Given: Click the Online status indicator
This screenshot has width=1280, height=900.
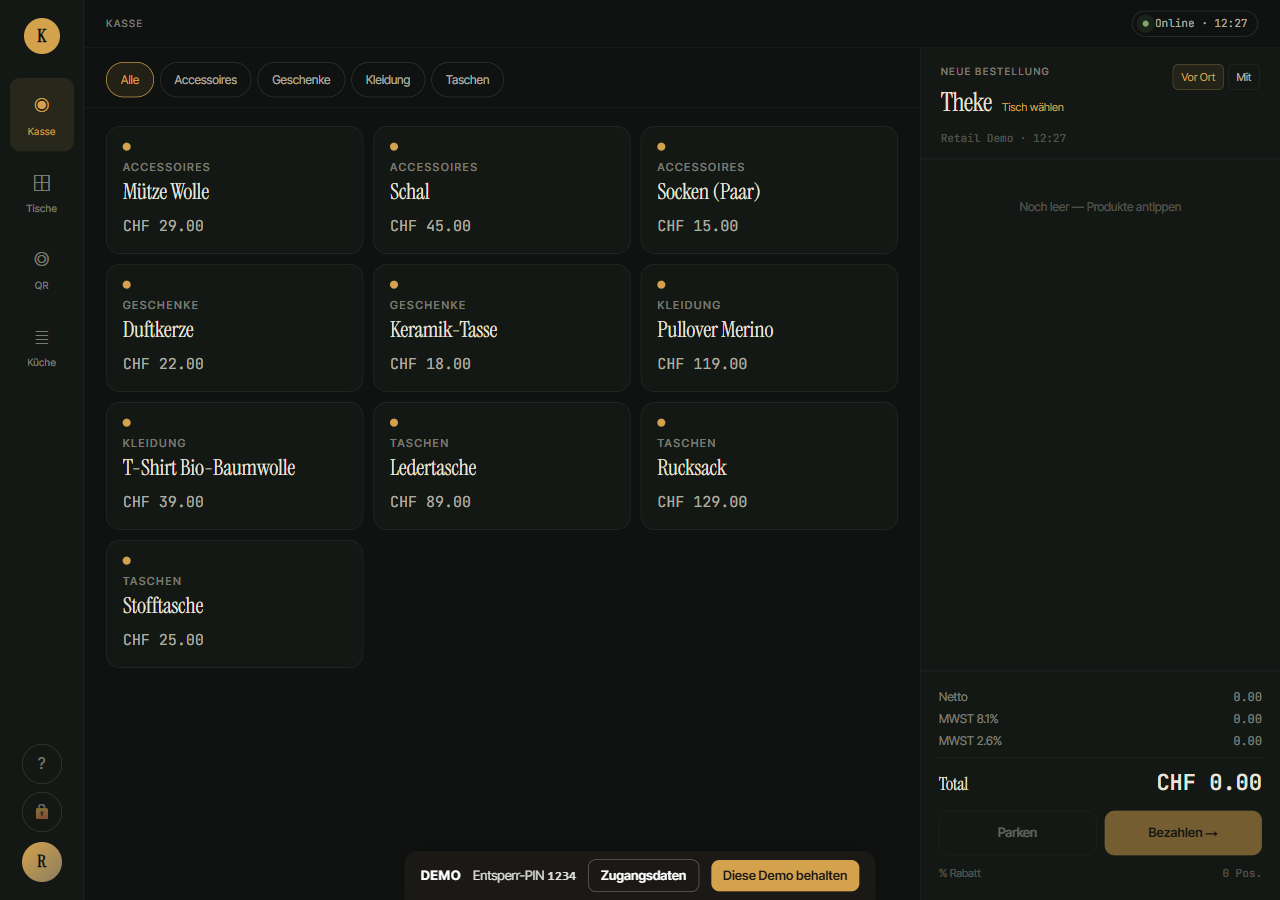Looking at the screenshot, I should pyautogui.click(x=1195, y=23).
